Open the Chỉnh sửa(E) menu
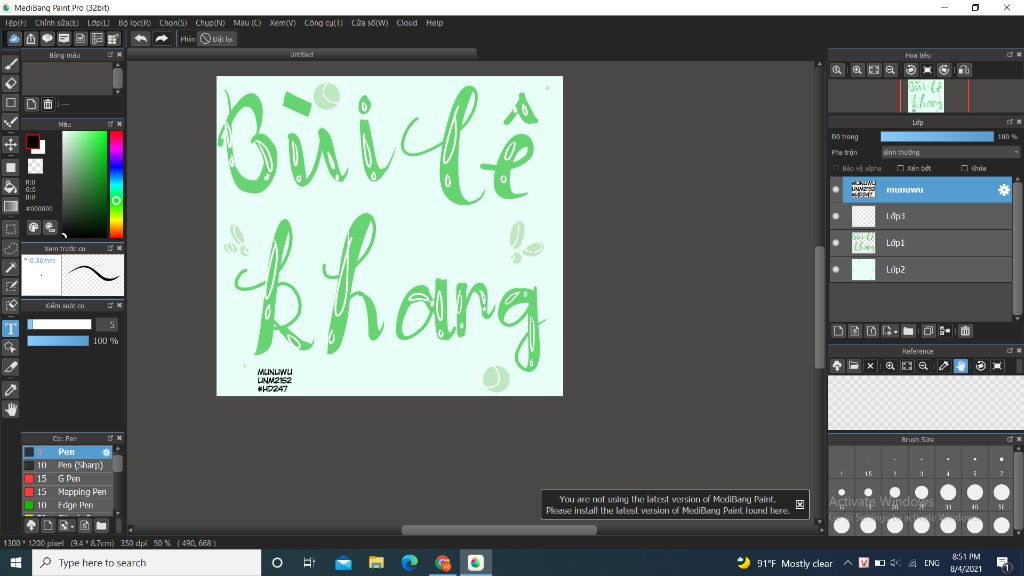Image resolution: width=1024 pixels, height=576 pixels. pos(57,23)
